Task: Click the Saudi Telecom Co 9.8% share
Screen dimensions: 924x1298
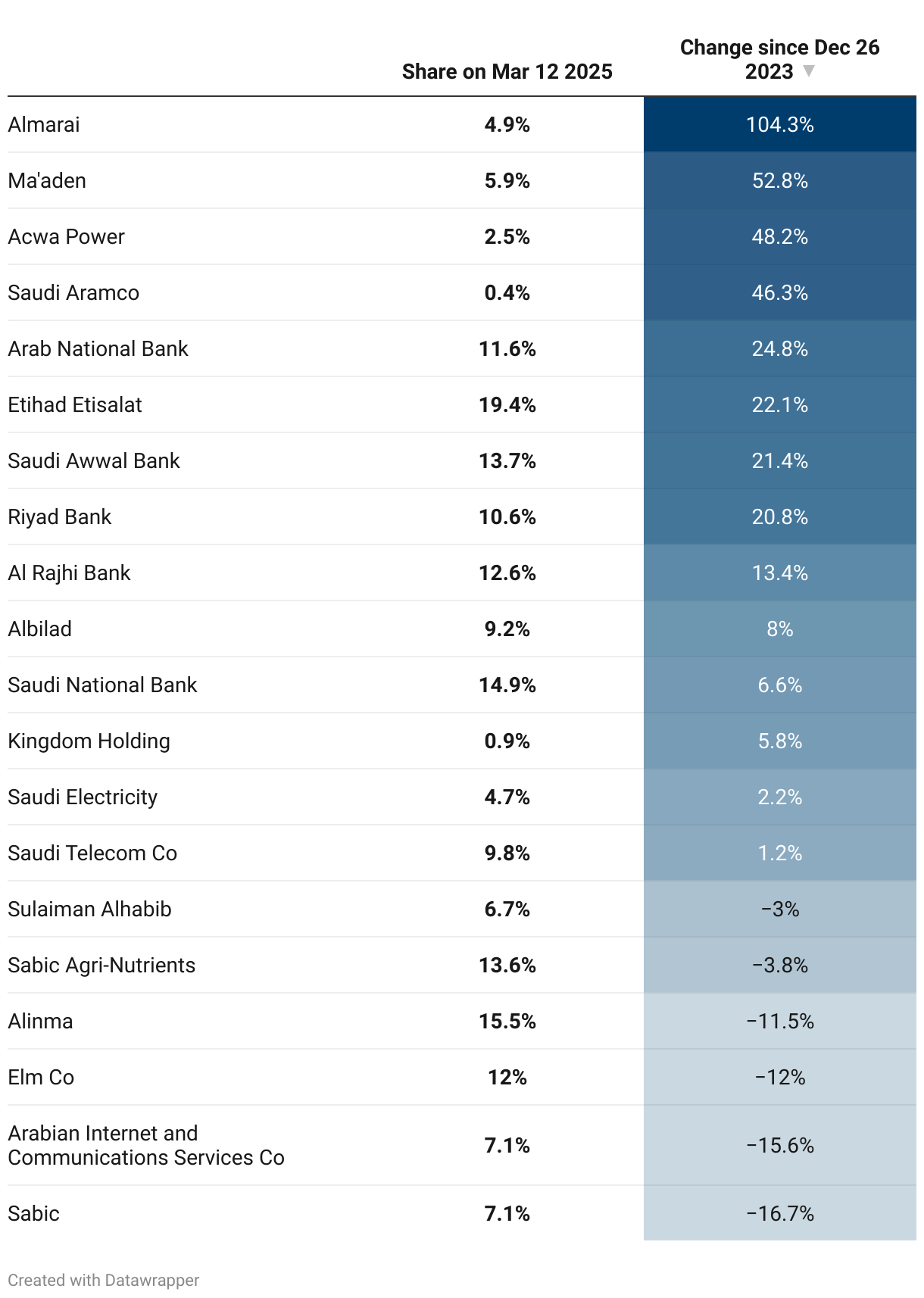Action: pos(507,853)
